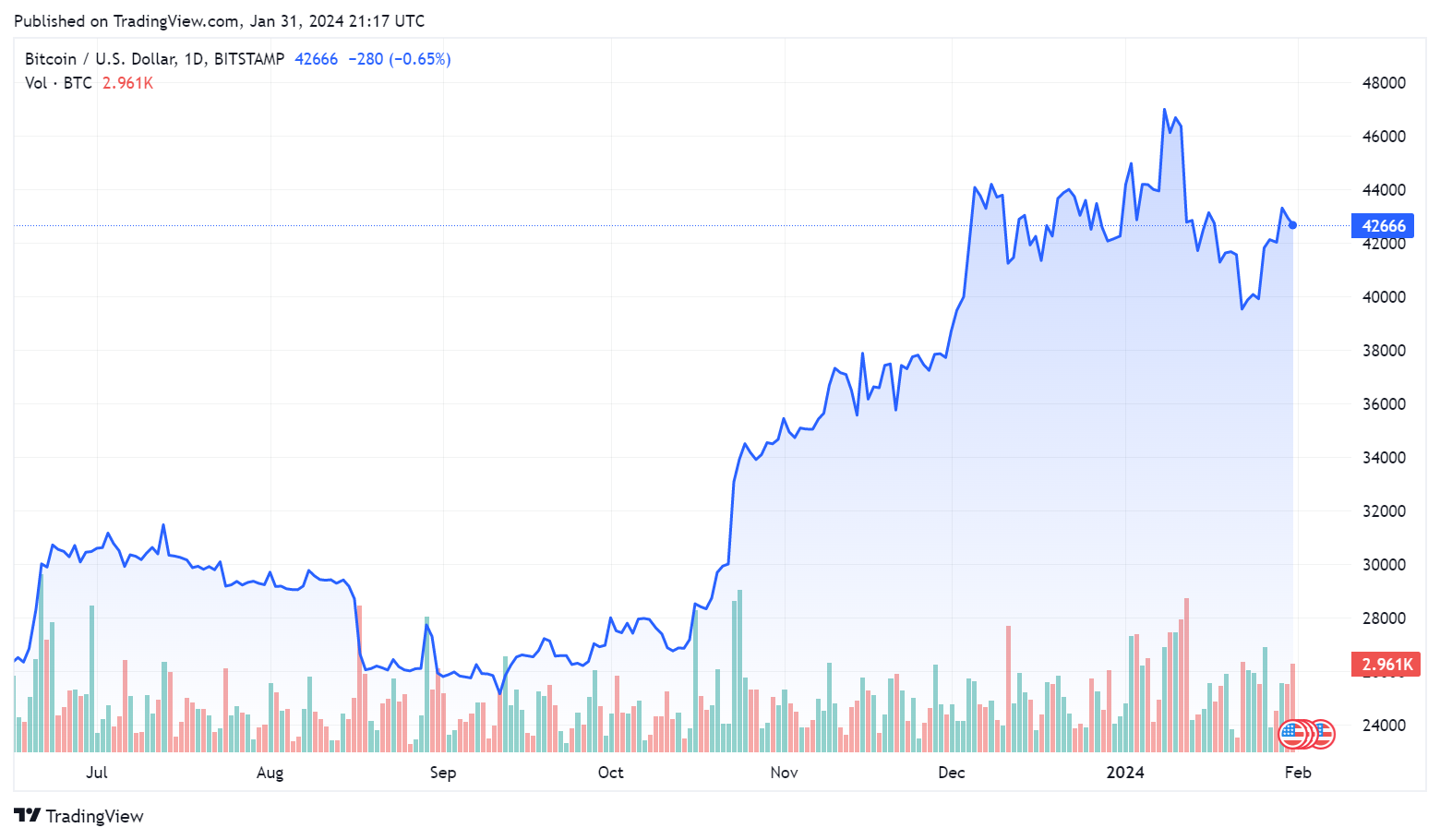The image size is (1440, 840).
Task: Click the 2024 label on the time axis
Action: point(1125,773)
